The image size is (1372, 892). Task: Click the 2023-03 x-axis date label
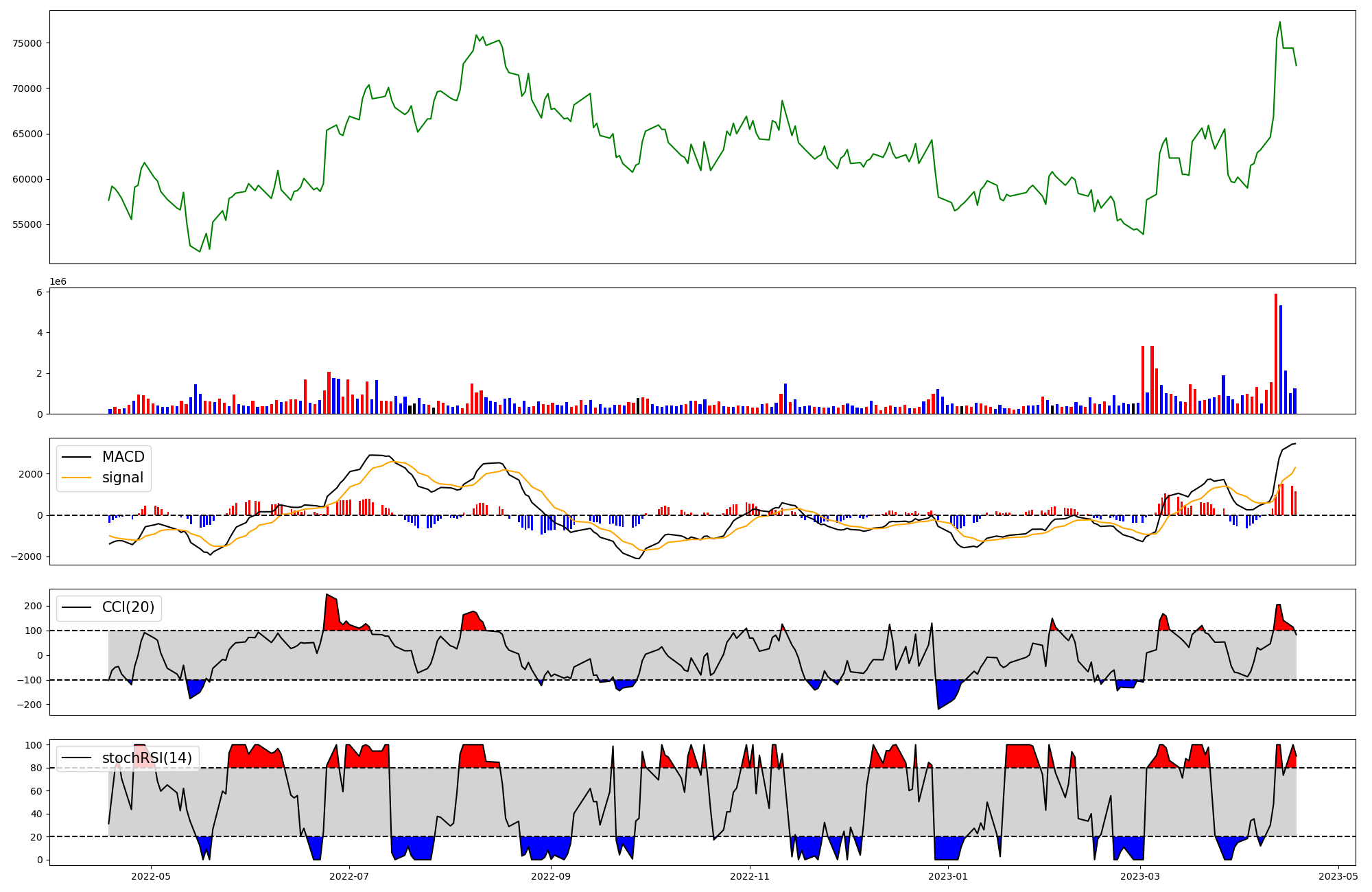click(x=1140, y=876)
